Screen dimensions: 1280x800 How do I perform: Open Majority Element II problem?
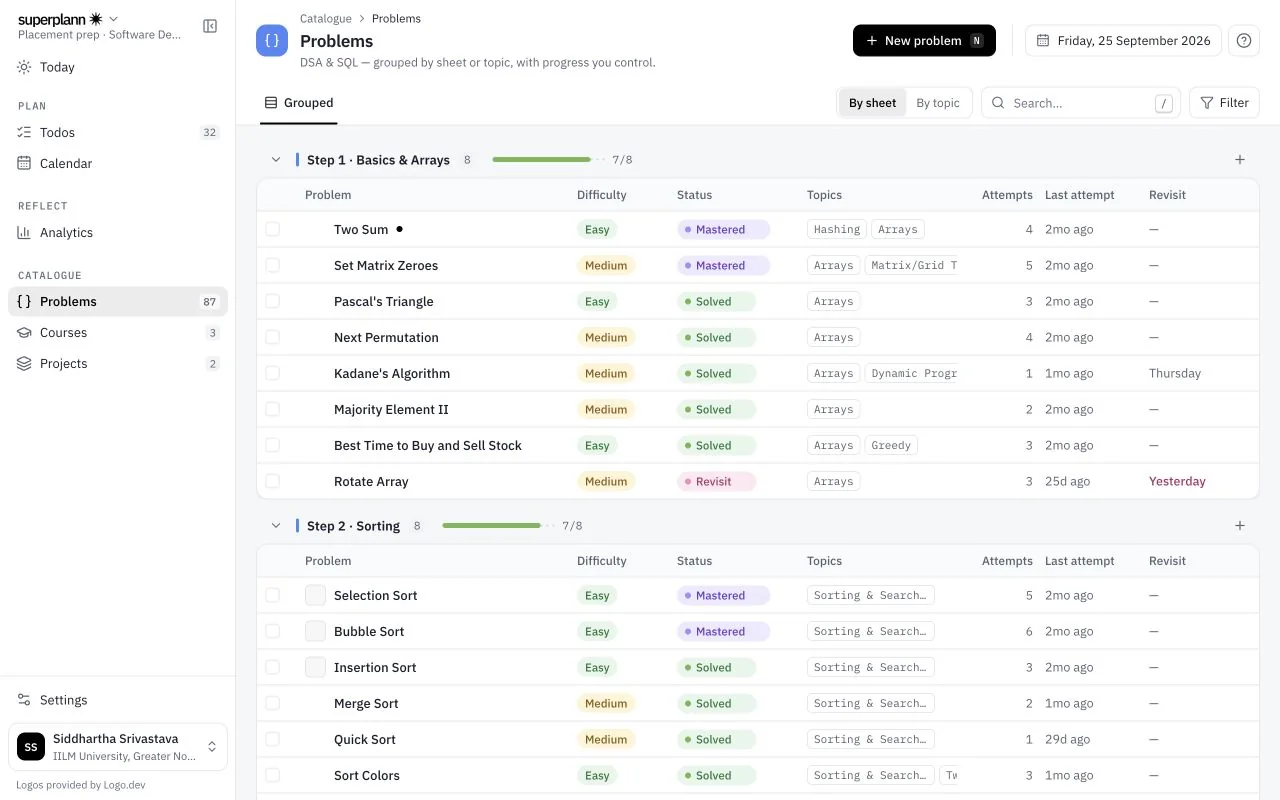[x=391, y=409]
